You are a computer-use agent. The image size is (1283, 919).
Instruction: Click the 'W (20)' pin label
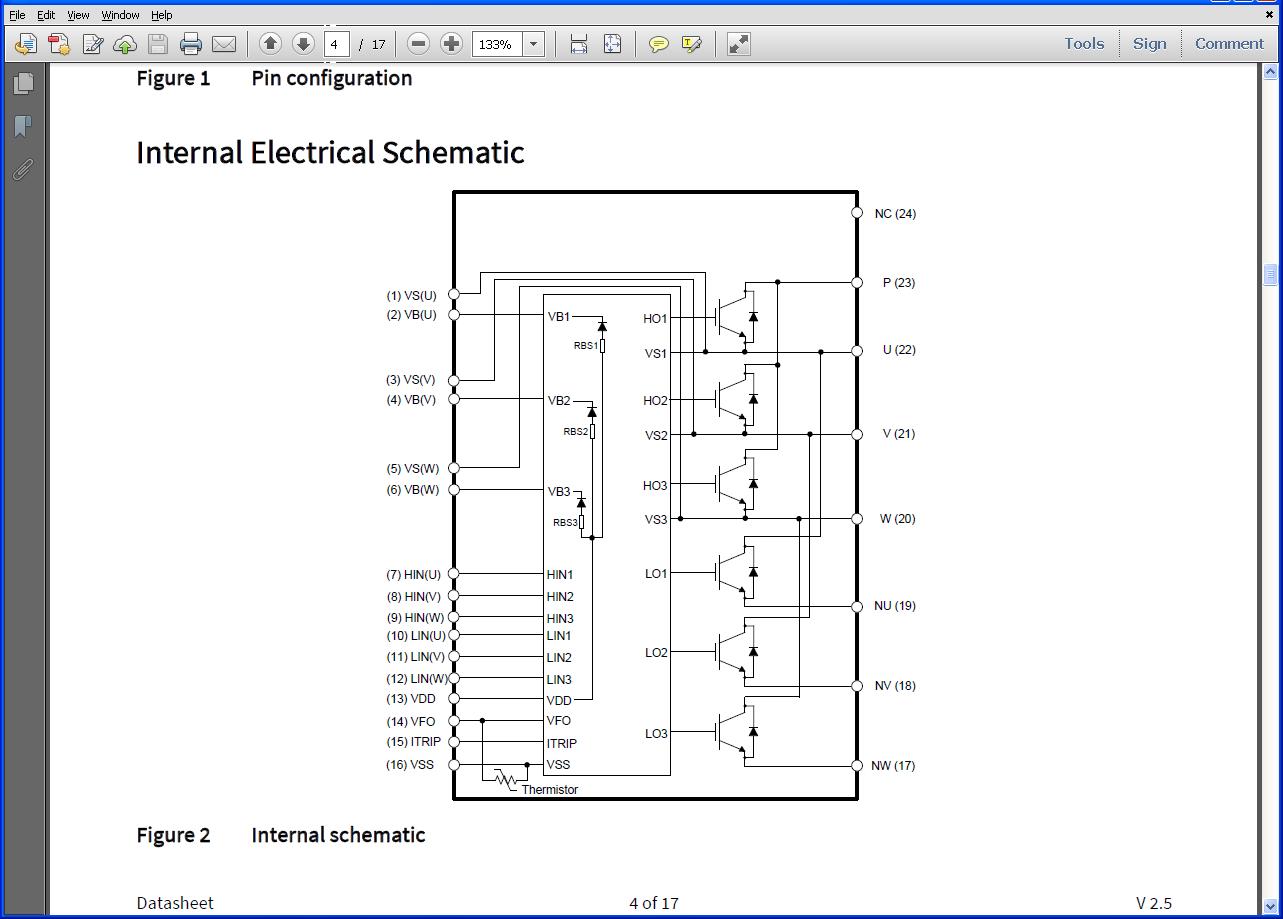[897, 519]
